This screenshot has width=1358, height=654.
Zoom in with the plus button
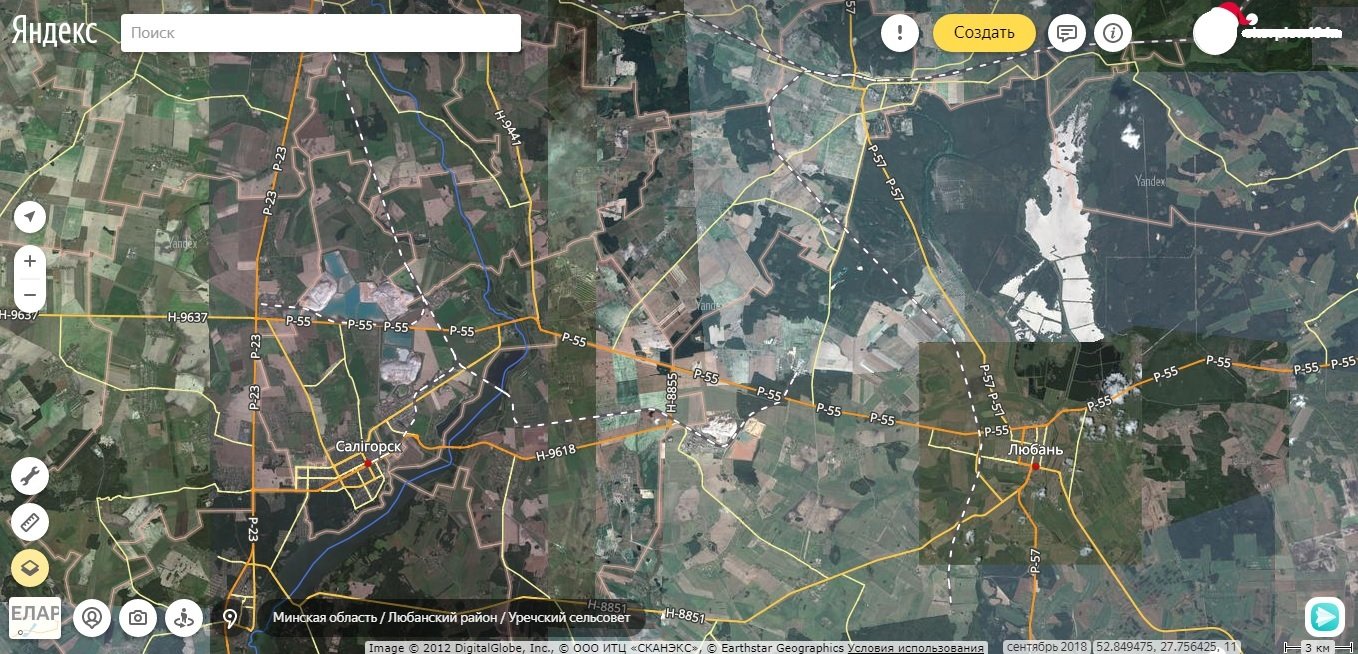[30, 261]
